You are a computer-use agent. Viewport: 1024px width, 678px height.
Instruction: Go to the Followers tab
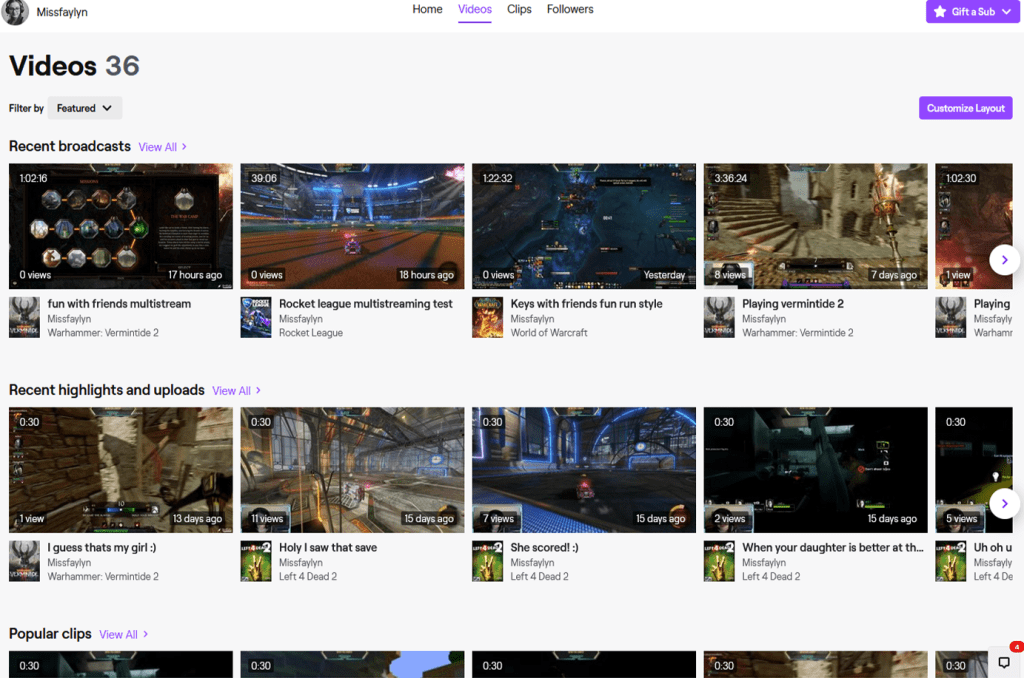(x=570, y=10)
